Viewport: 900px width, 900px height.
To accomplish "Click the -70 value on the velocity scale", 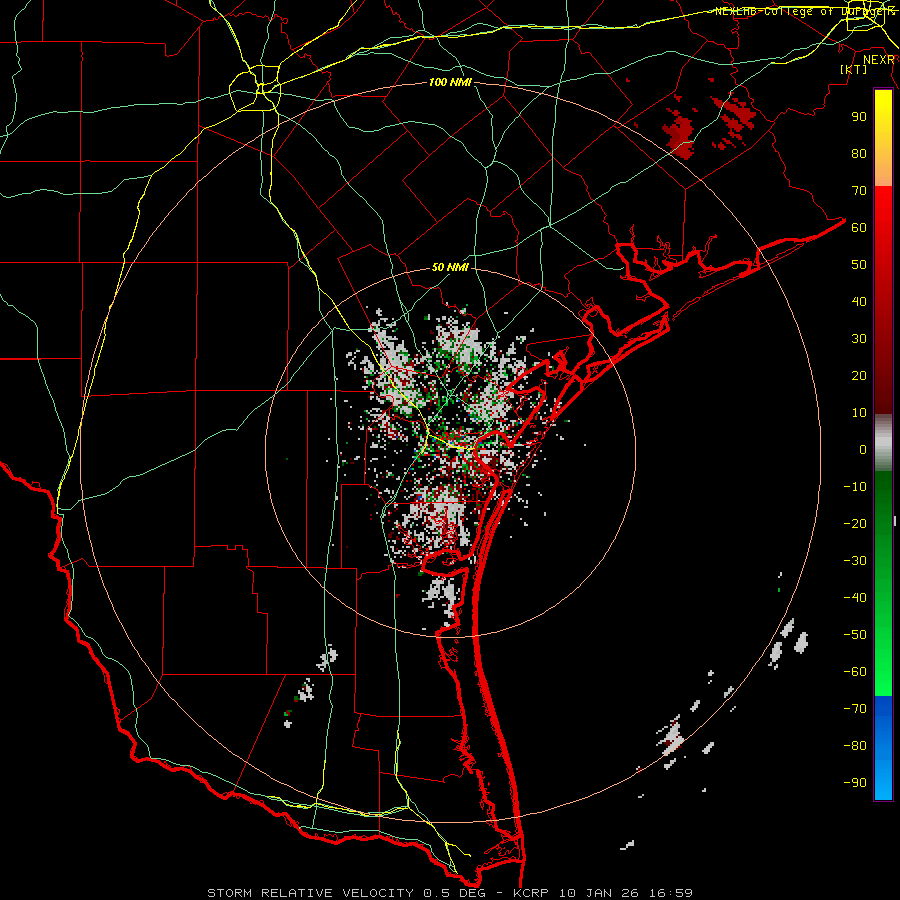I will (855, 708).
